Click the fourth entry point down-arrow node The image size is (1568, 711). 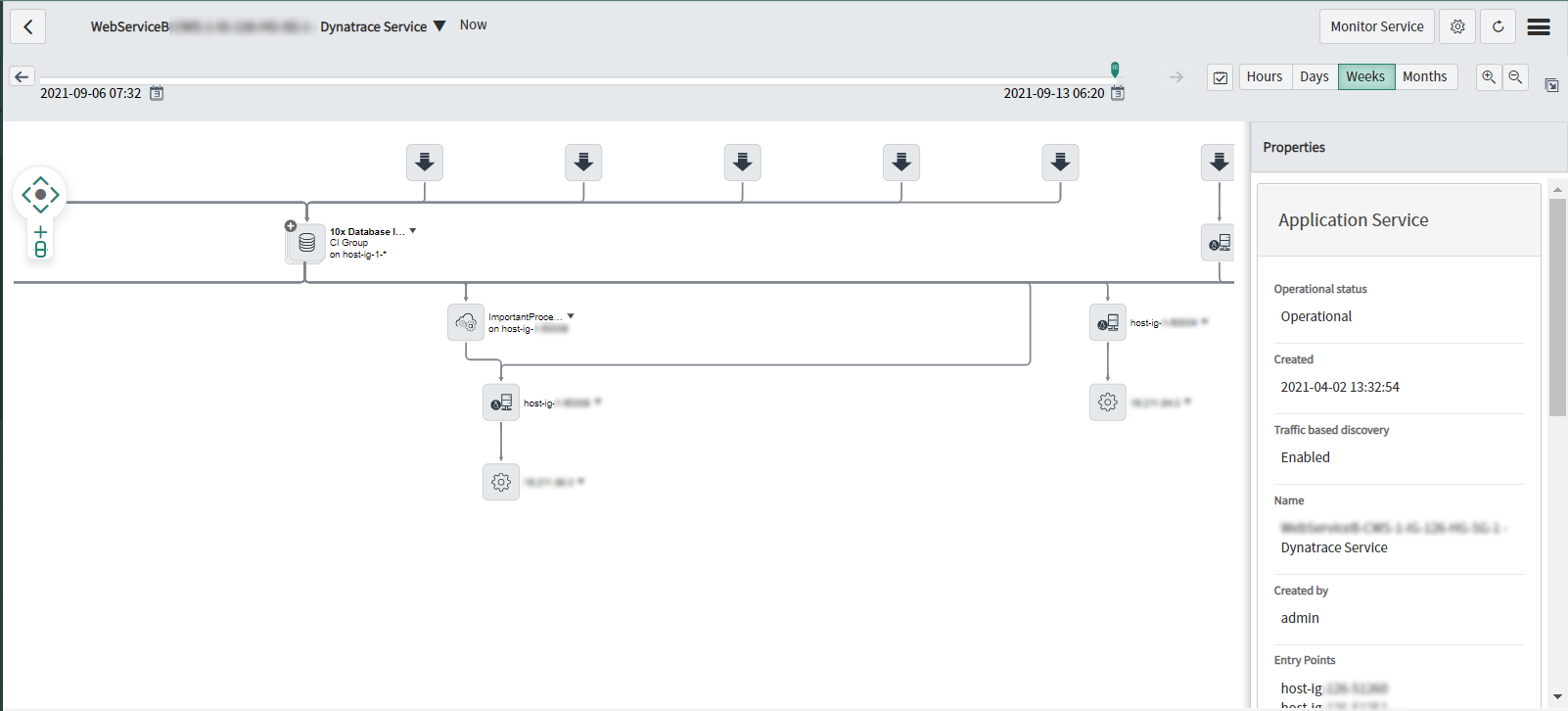click(x=901, y=163)
